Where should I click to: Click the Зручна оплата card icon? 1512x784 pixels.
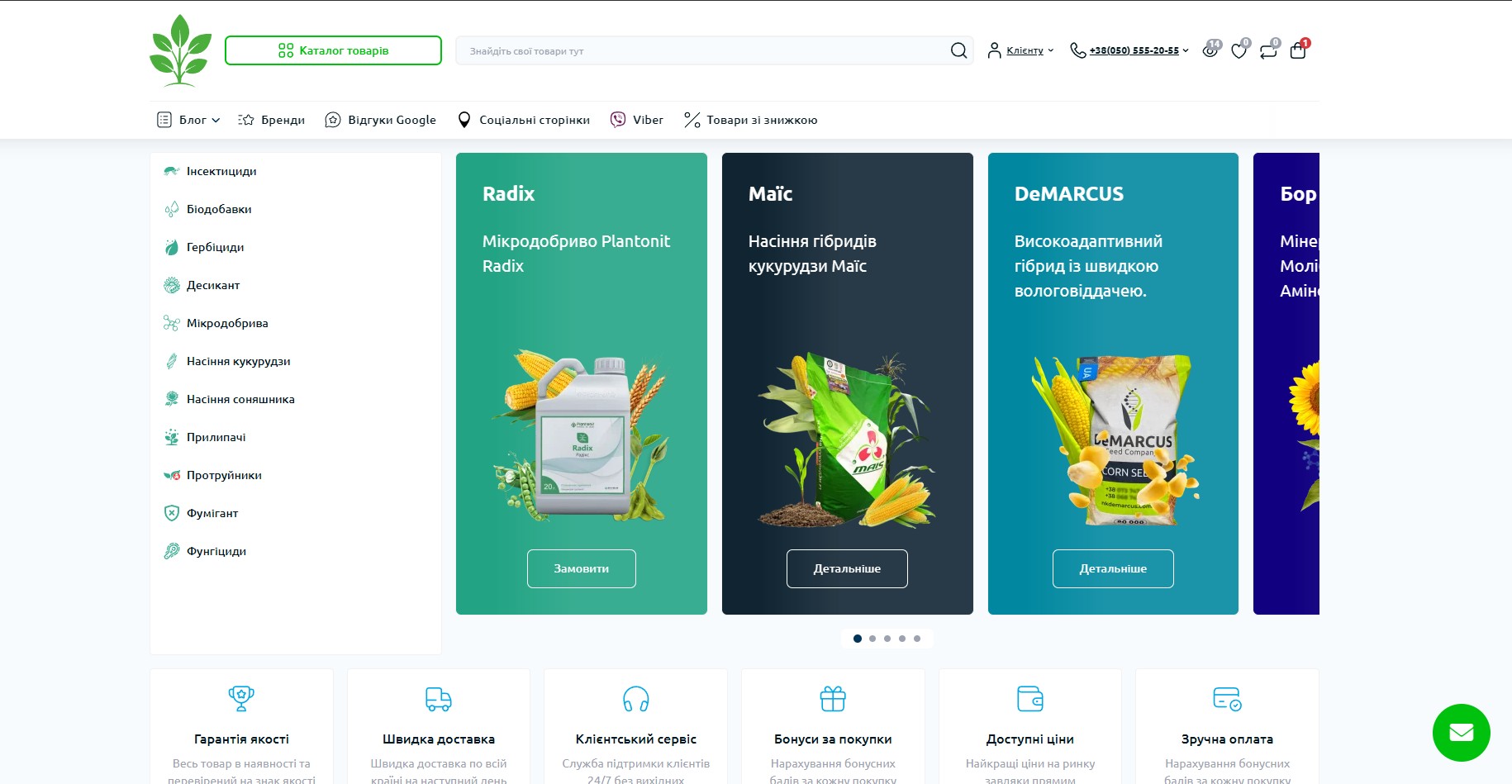coord(1227,699)
